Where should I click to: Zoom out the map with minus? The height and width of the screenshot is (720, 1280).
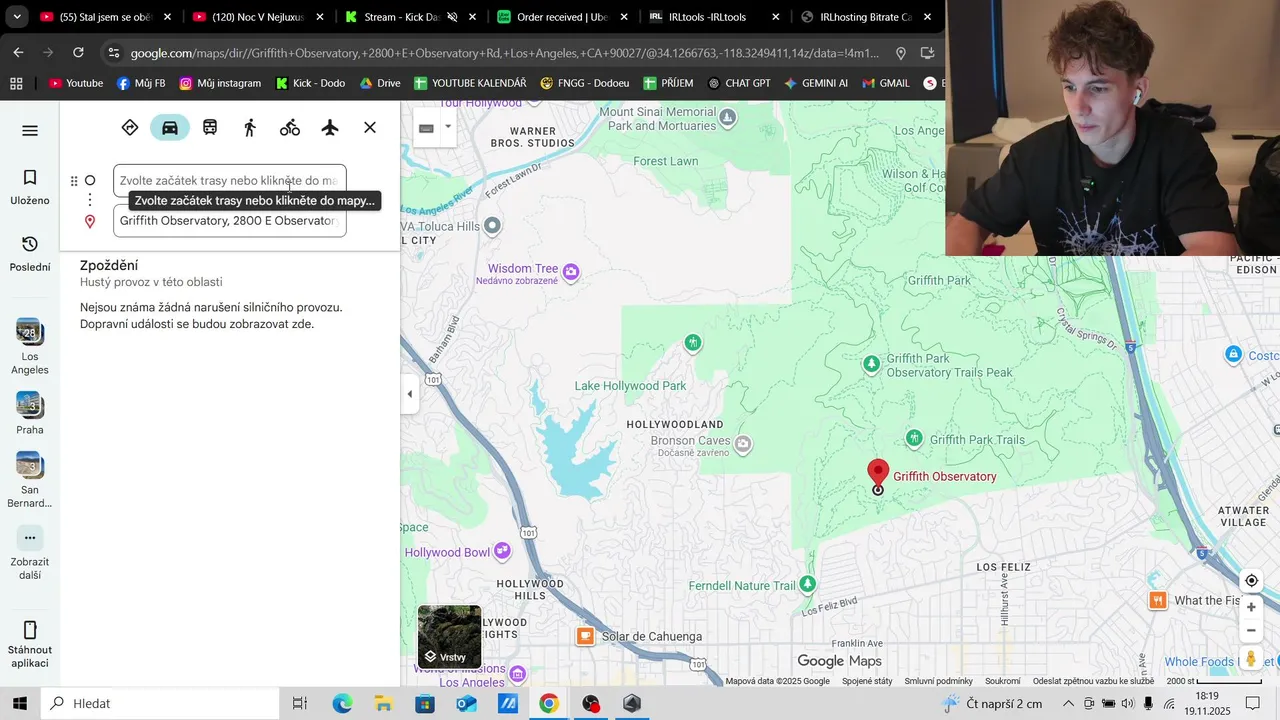click(x=1251, y=631)
